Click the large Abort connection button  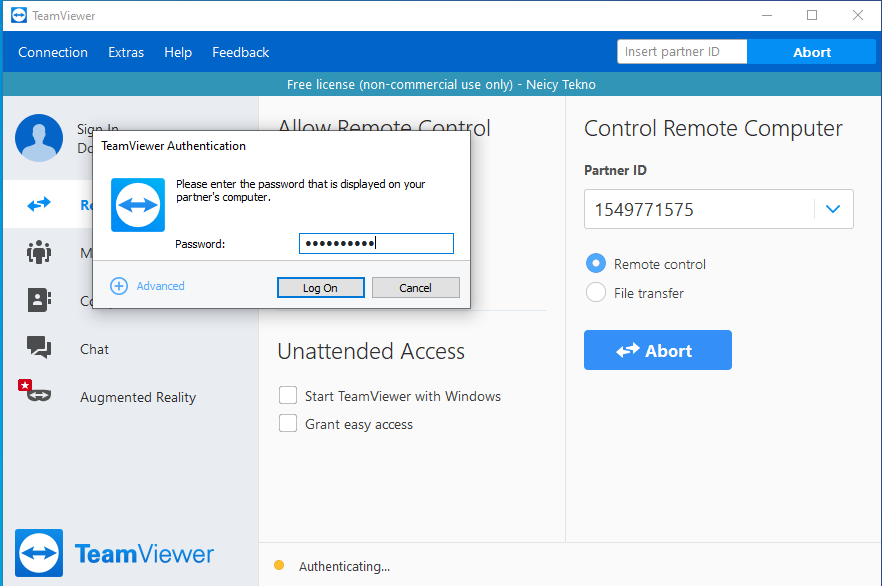coord(658,350)
